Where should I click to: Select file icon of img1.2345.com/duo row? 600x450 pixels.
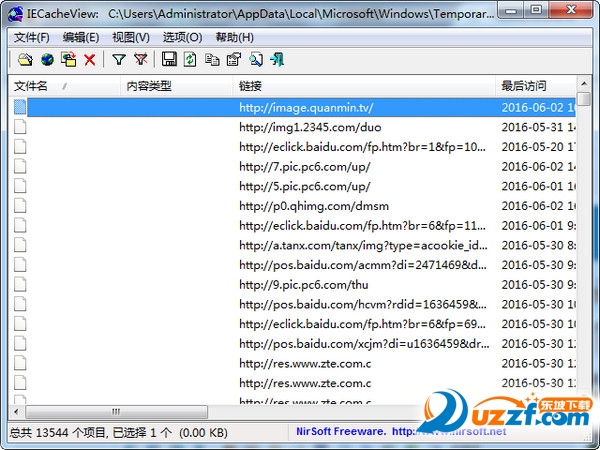[x=20, y=127]
